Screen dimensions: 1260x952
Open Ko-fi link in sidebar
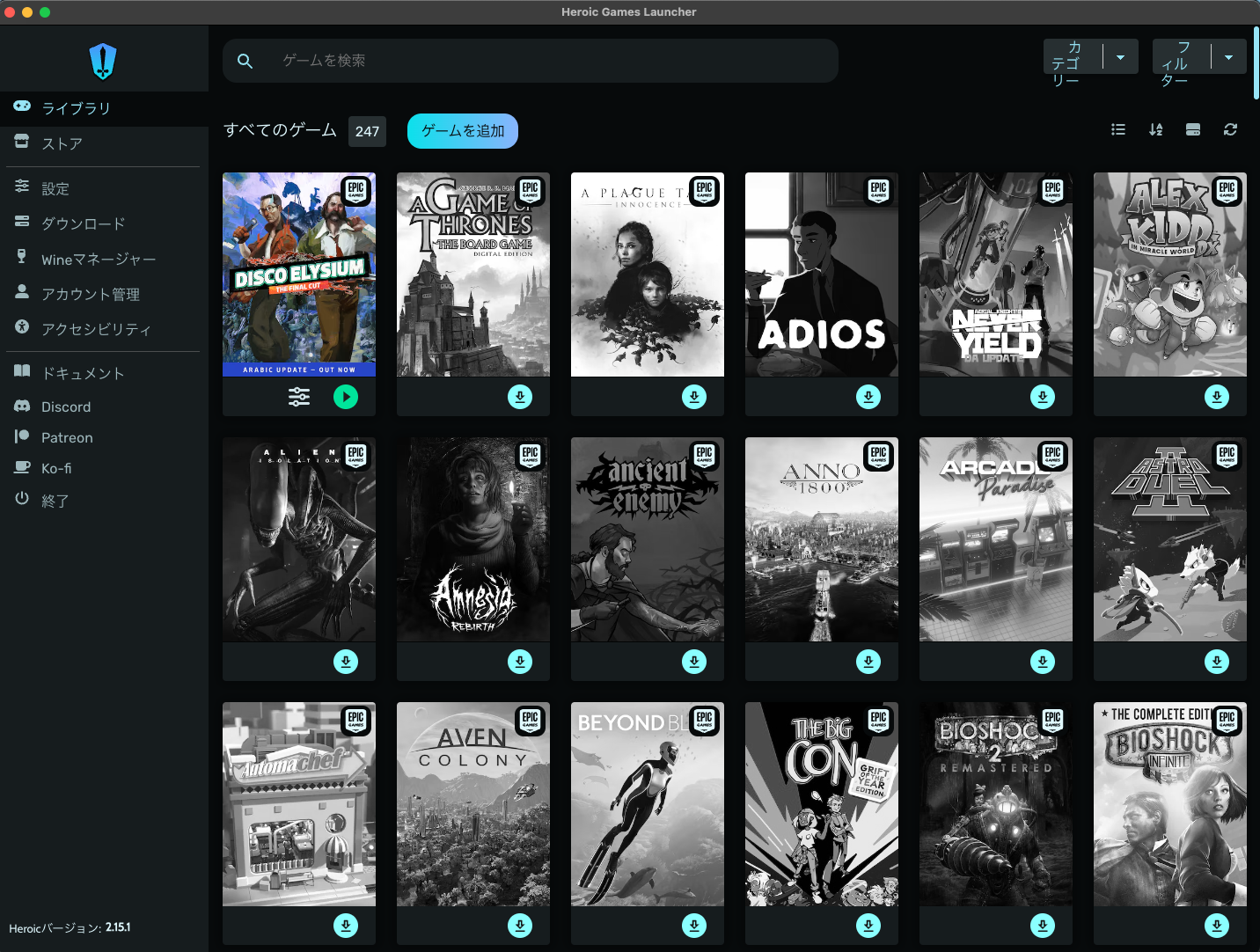point(104,468)
